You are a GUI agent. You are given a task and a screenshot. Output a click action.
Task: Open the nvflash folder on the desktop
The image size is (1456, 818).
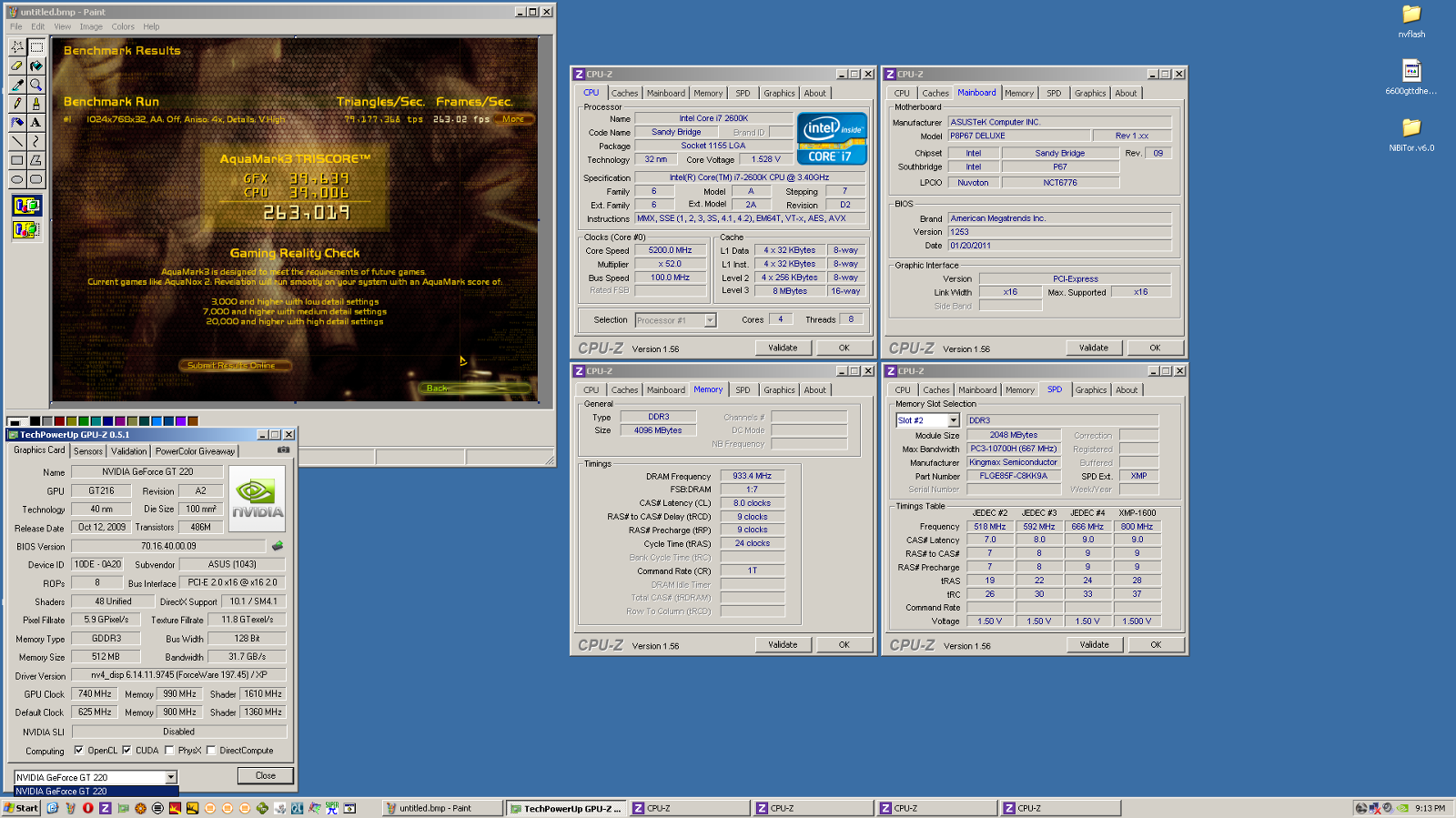click(x=1411, y=22)
